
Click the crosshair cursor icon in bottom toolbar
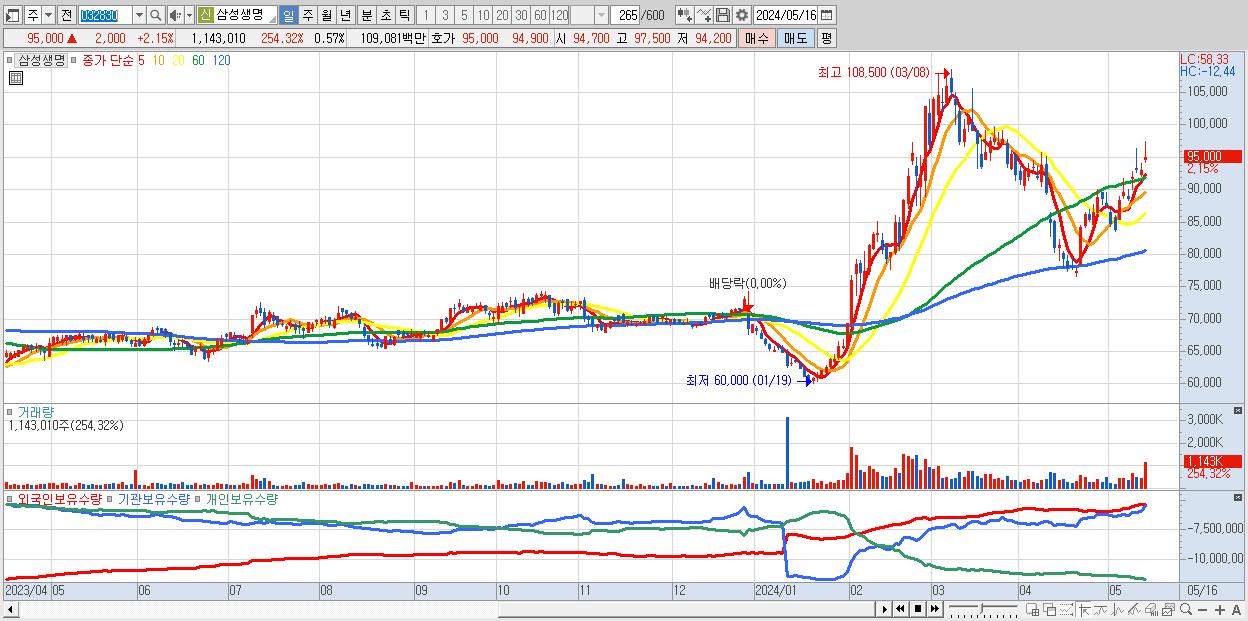point(1084,608)
